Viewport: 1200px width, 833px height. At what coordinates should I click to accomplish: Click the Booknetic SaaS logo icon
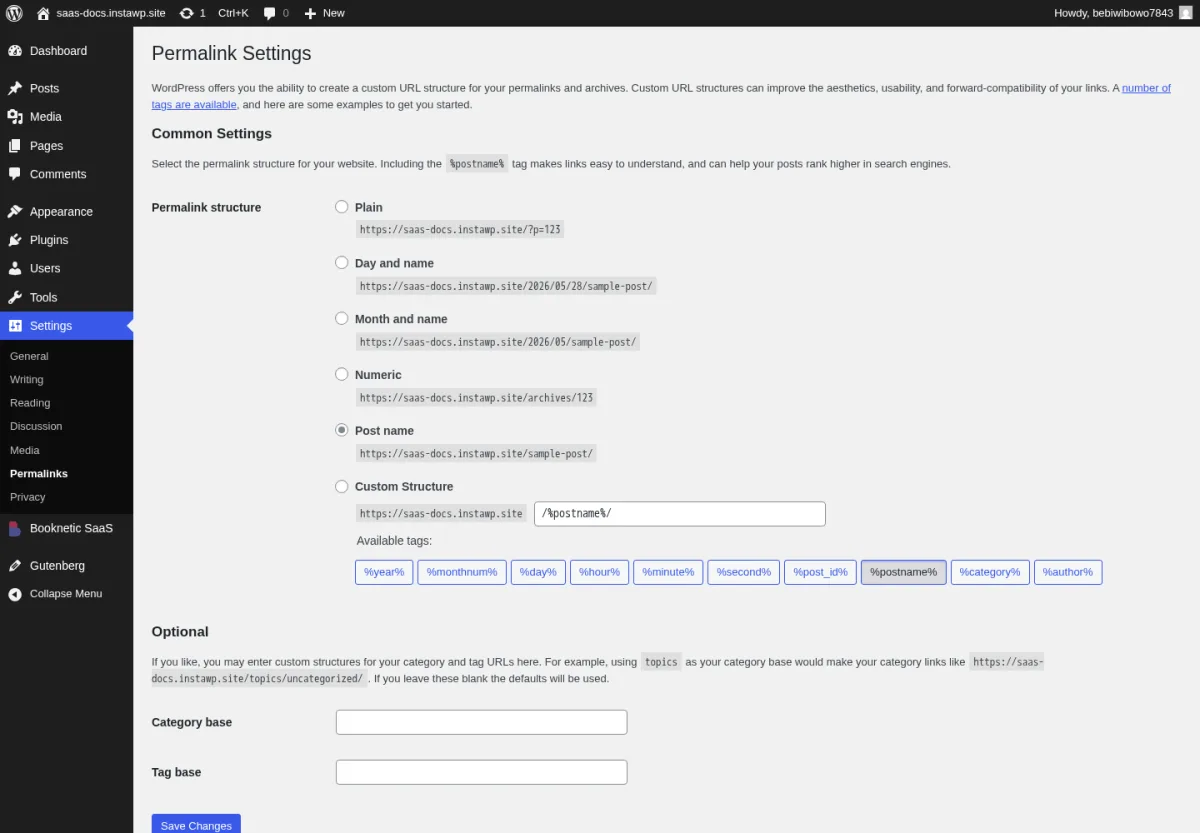pyautogui.click(x=15, y=528)
